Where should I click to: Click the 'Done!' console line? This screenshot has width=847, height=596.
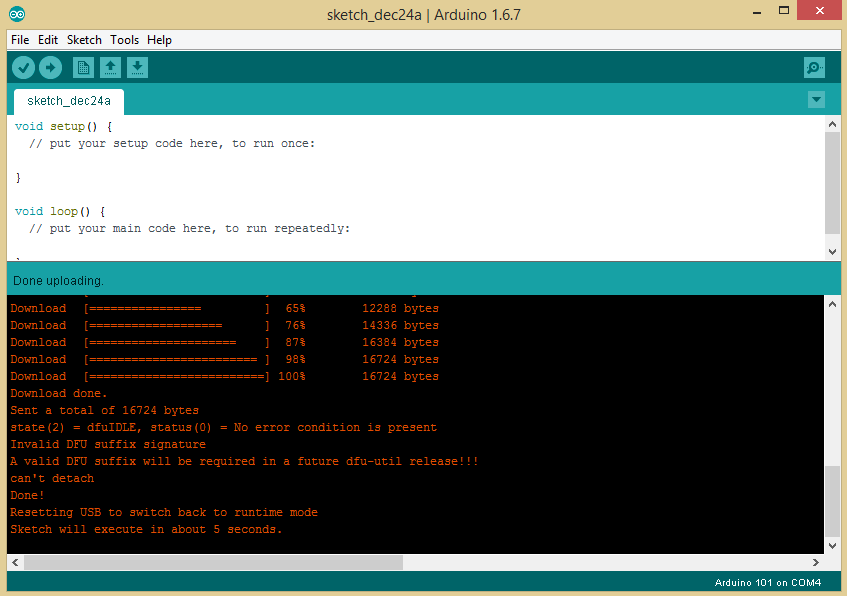click(x=27, y=495)
